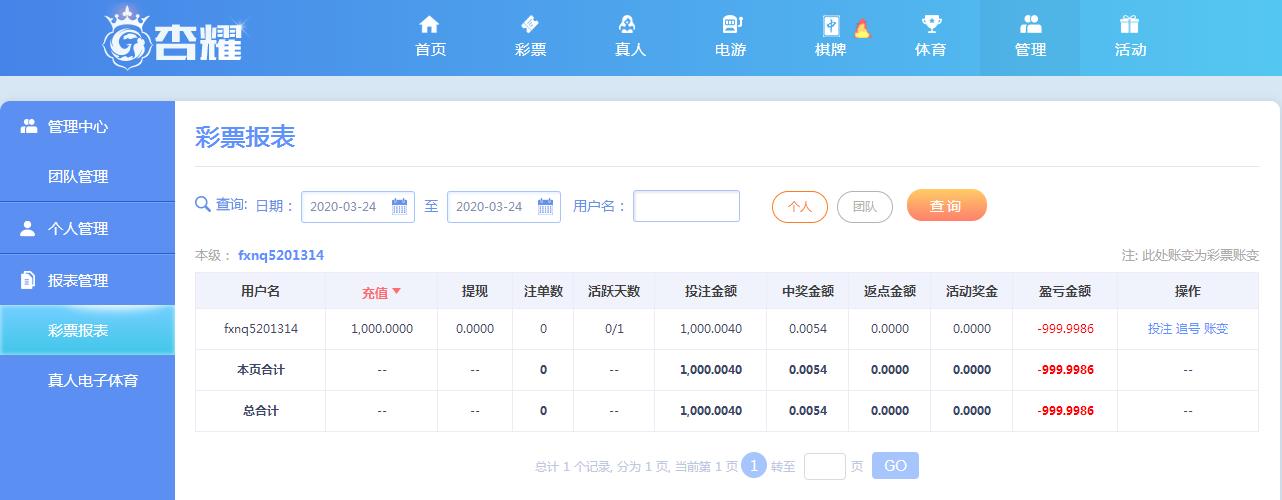Go to 真人电子体育 report in sidebar
The image size is (1282, 500).
click(x=93, y=381)
